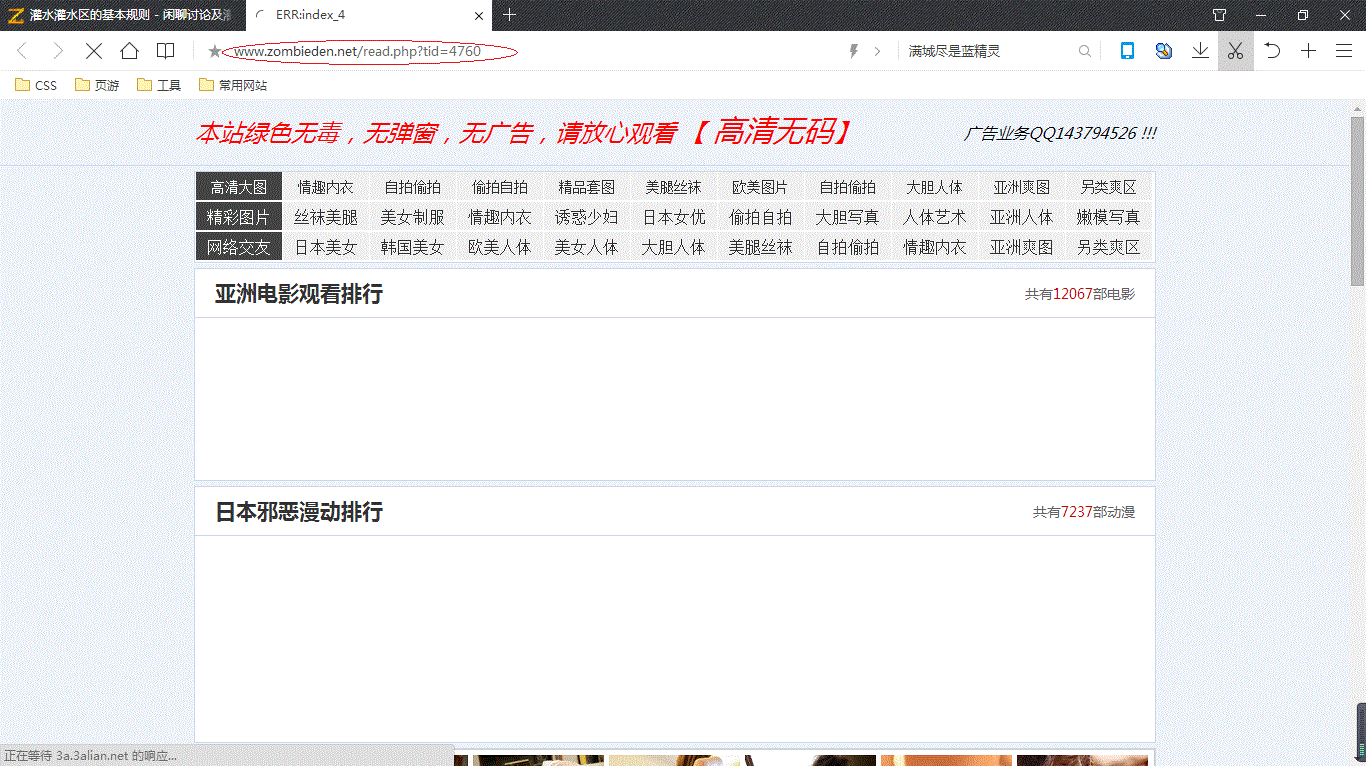Open the 工具 bookmarks folder

(x=159, y=85)
